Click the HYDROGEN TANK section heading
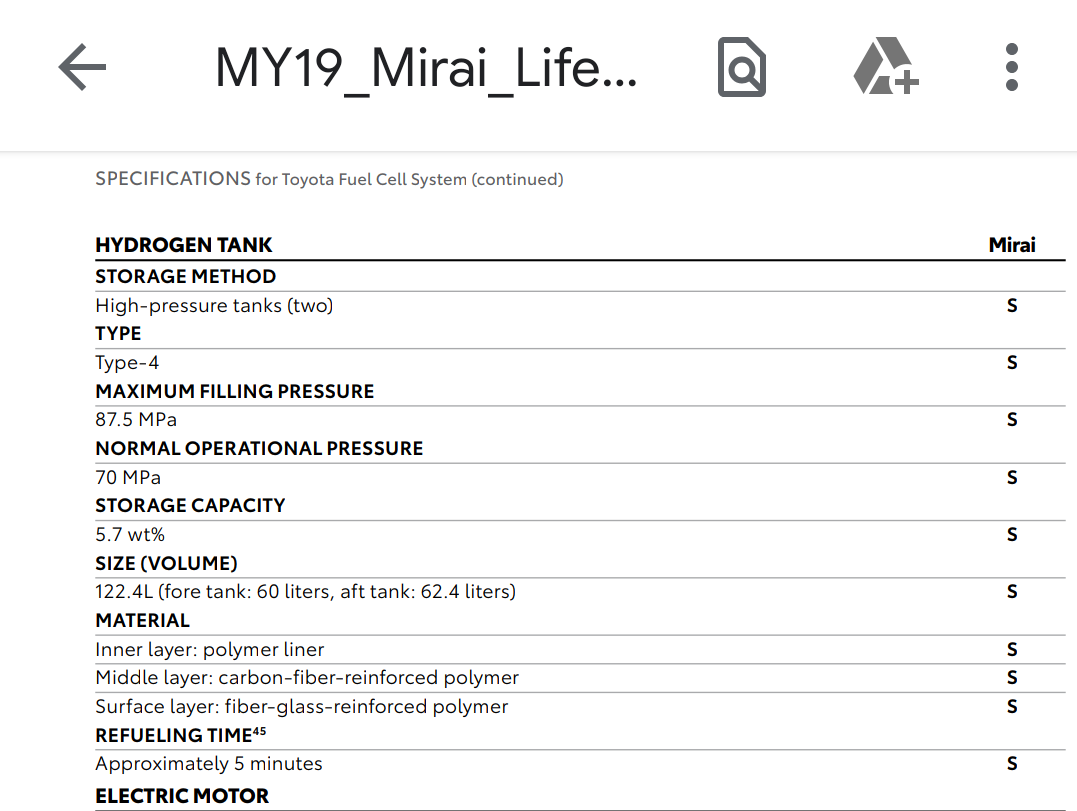This screenshot has height=811, width=1077. (x=184, y=245)
